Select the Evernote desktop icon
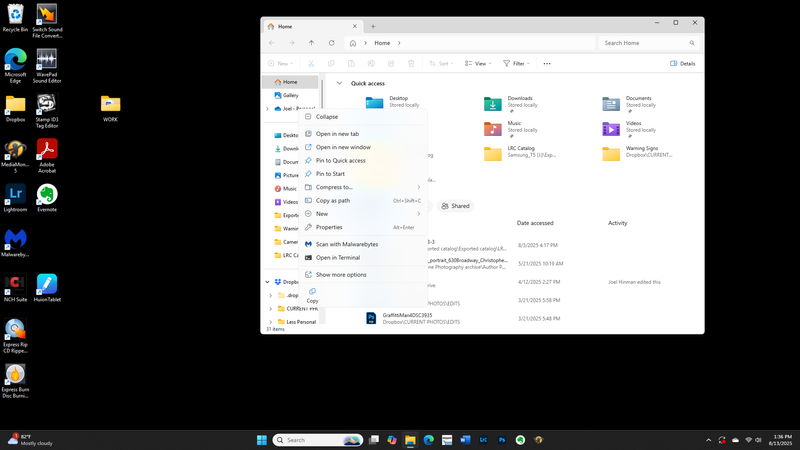Screen dimensions: 800x450 coord(47,194)
